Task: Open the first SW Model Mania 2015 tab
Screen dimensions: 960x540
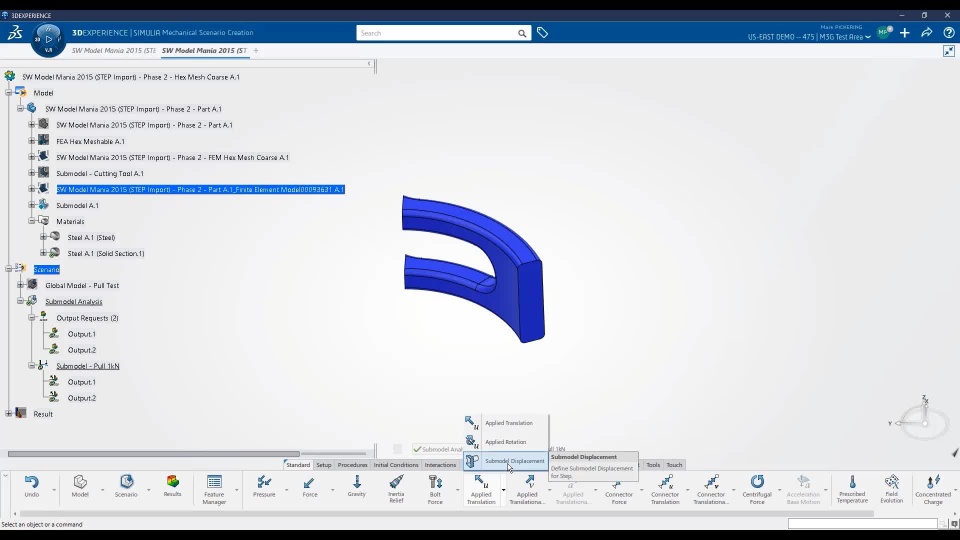Action: click(x=113, y=50)
